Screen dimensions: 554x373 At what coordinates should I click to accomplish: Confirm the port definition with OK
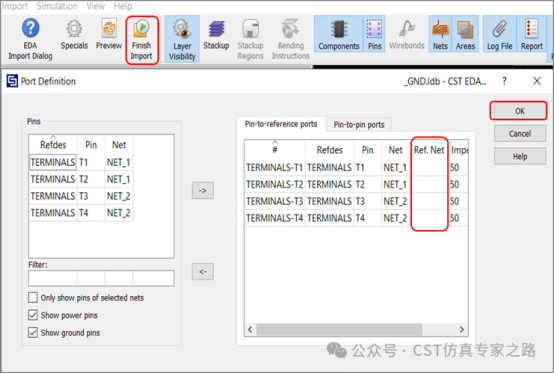point(519,111)
